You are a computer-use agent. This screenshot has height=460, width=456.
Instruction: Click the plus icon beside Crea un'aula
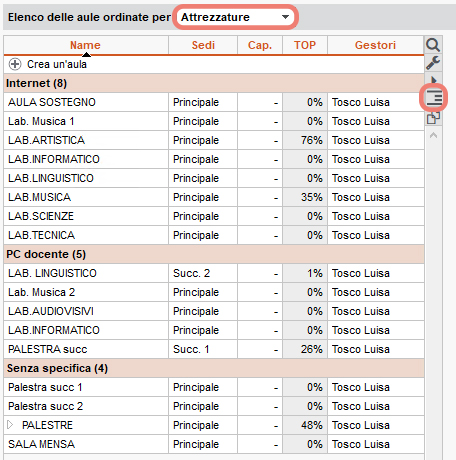15,64
